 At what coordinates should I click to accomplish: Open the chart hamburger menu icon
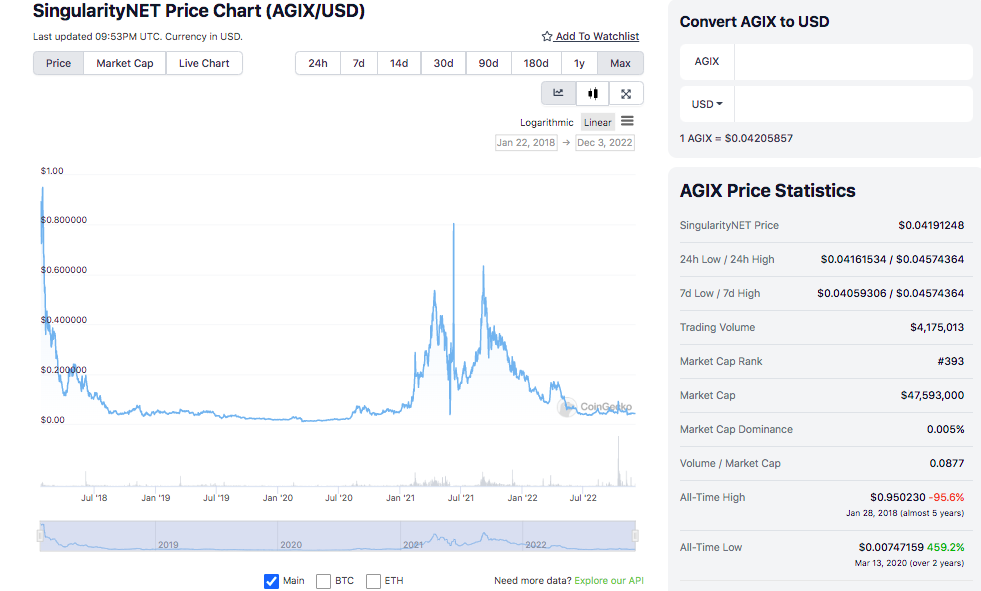point(627,121)
